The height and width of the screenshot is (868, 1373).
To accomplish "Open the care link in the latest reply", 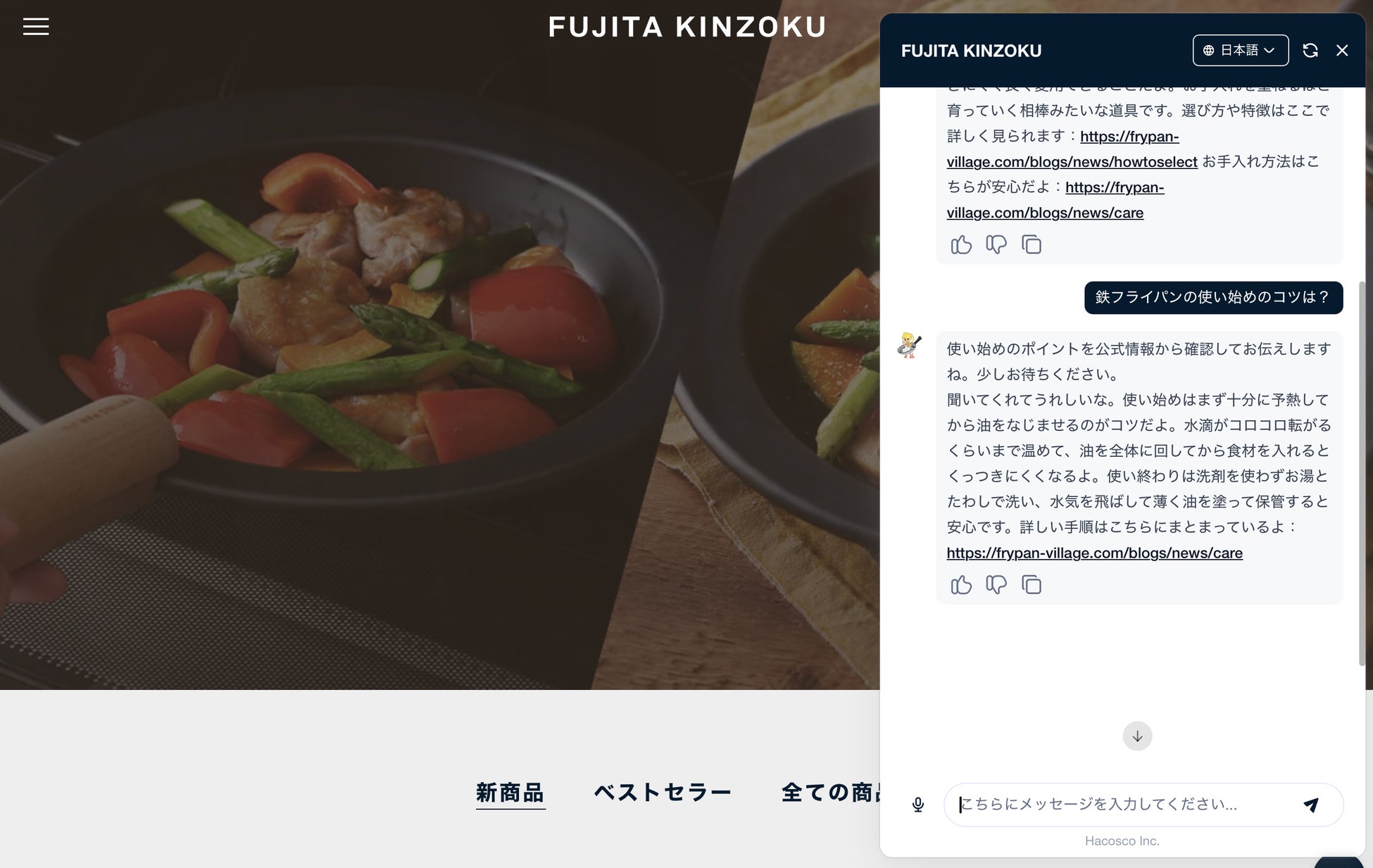I will pyautogui.click(x=1094, y=553).
